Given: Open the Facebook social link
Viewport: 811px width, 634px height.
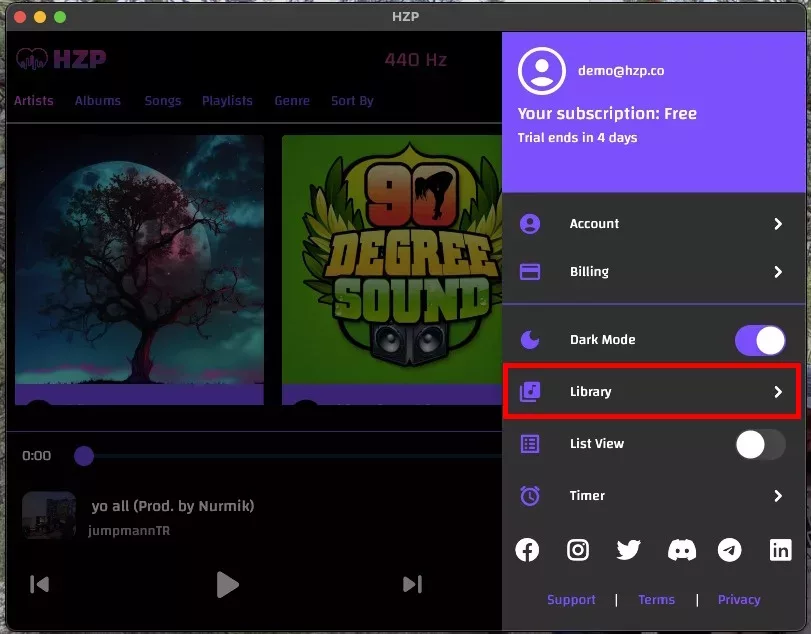Looking at the screenshot, I should pyautogui.click(x=527, y=550).
